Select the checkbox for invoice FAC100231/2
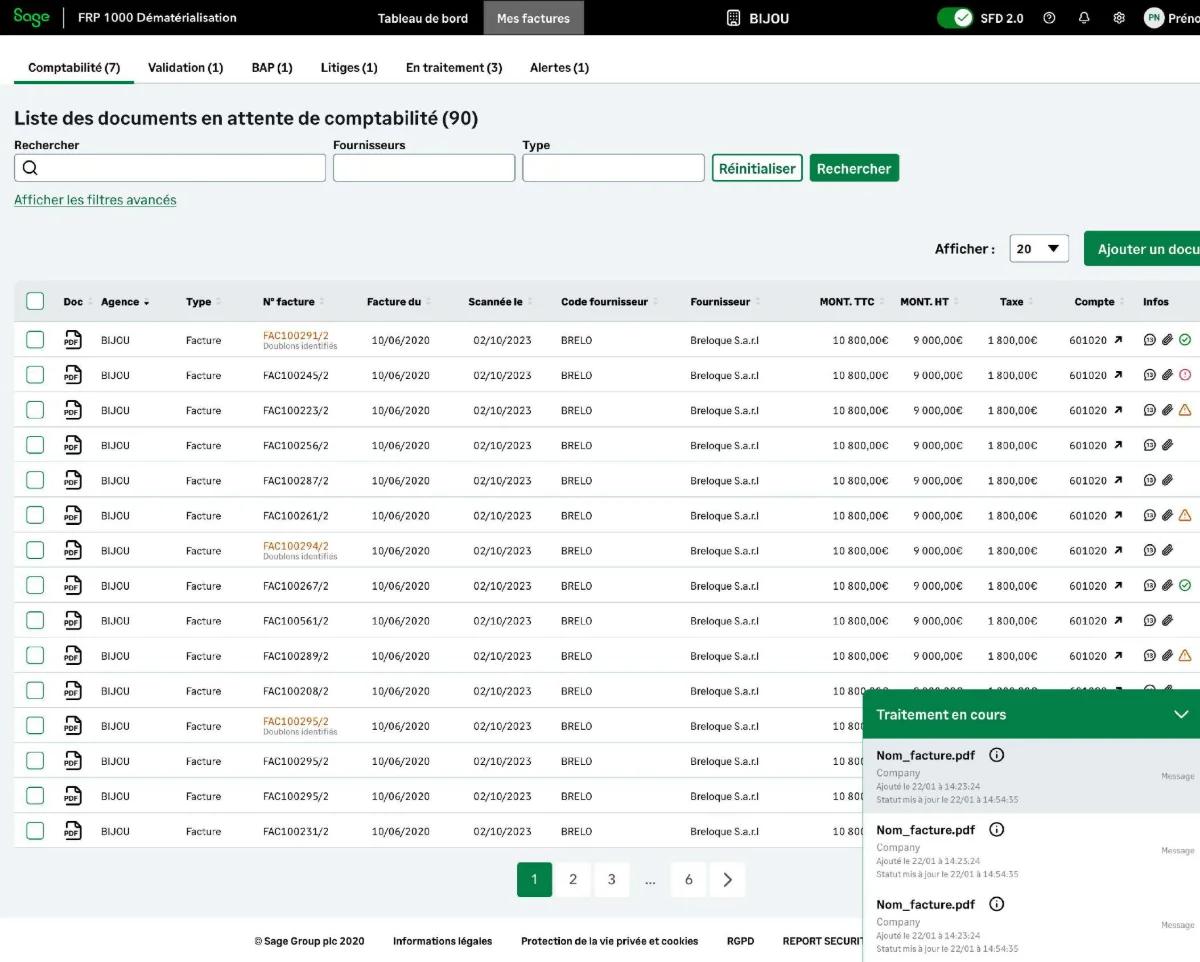The height and width of the screenshot is (962, 1200). 35,831
